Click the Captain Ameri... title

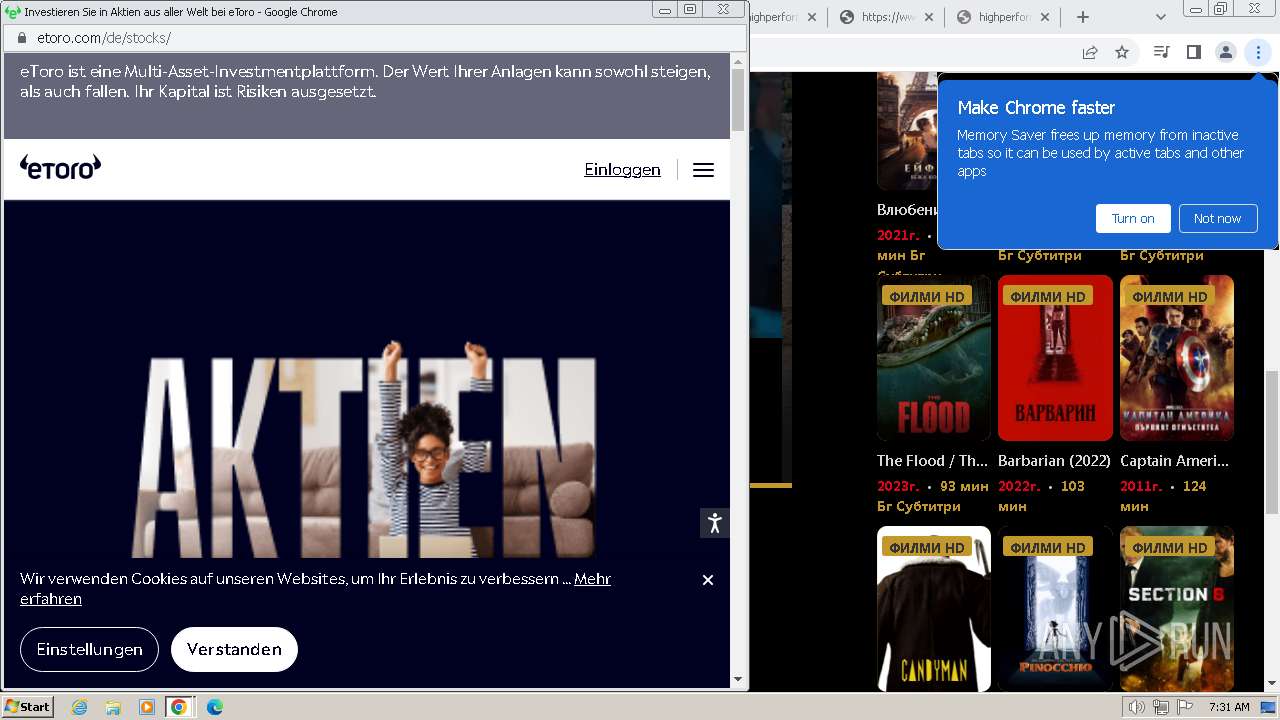tap(1175, 461)
